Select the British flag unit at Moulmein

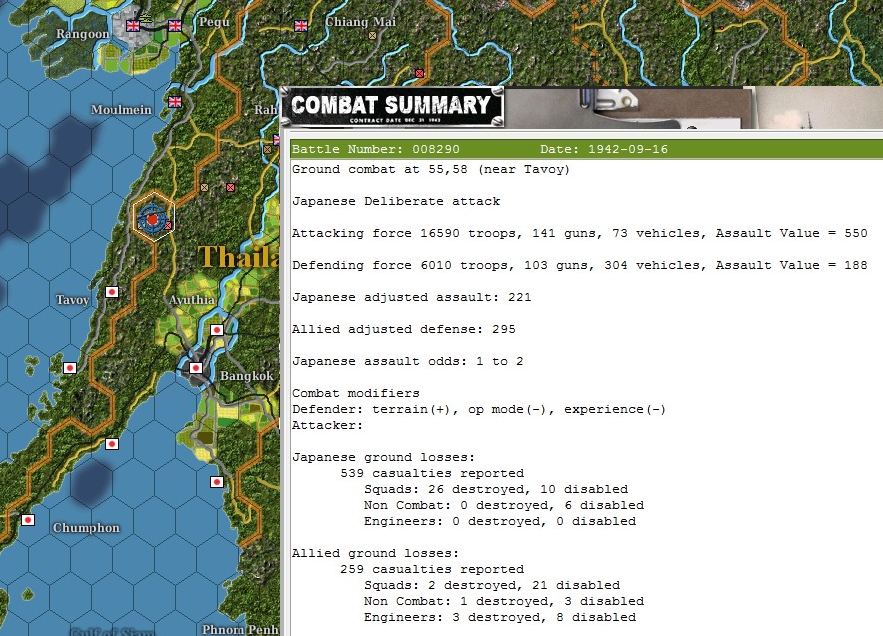[175, 102]
